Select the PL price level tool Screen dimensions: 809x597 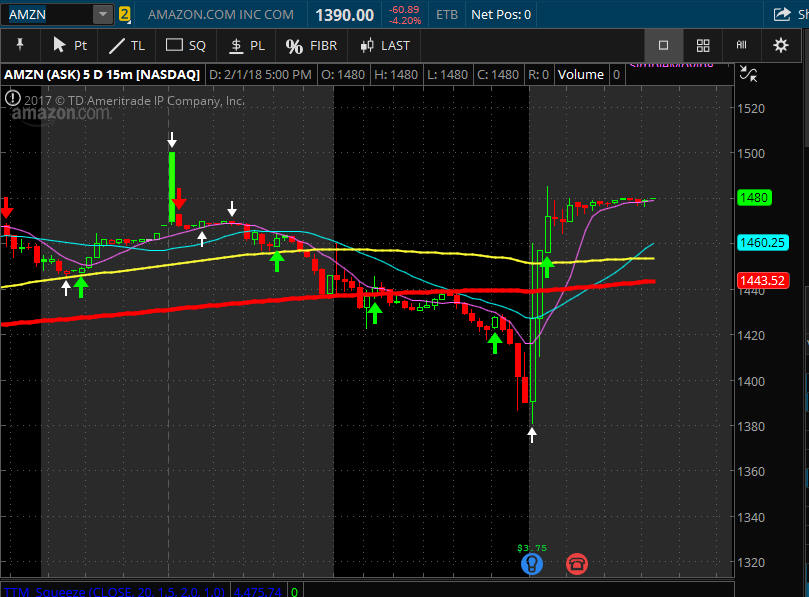pos(247,45)
